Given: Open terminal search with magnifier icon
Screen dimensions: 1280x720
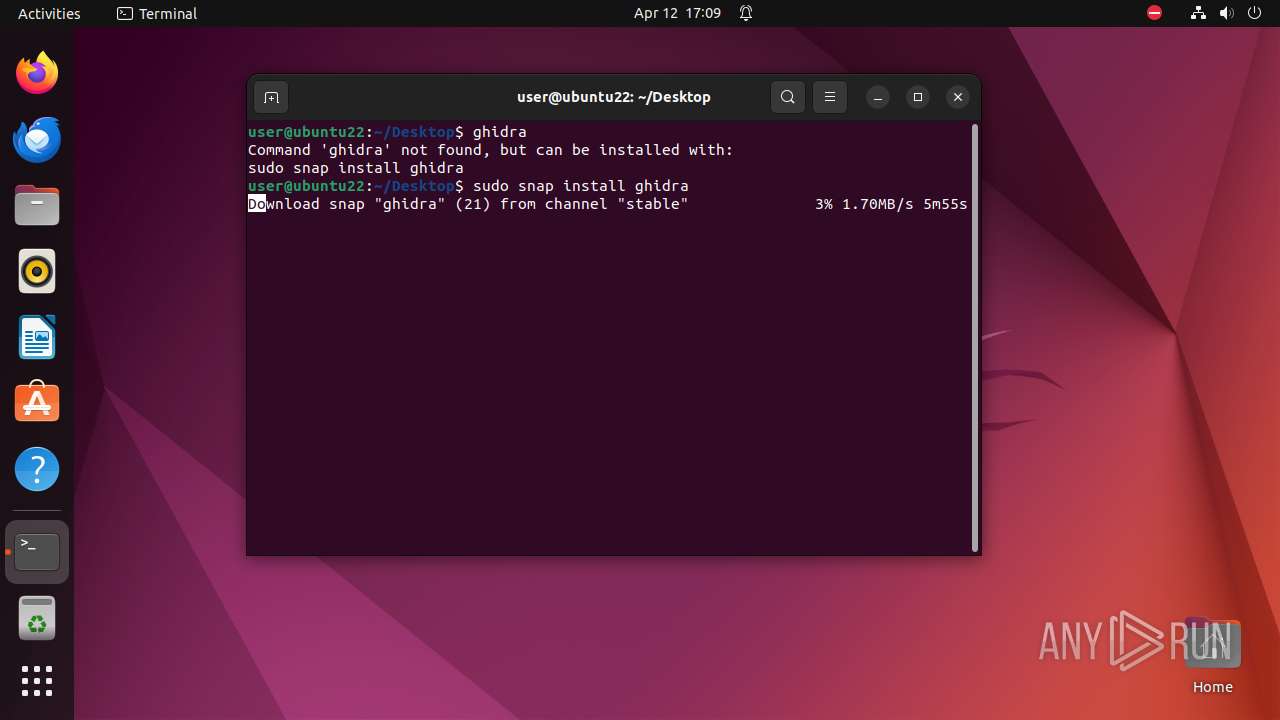Looking at the screenshot, I should pyautogui.click(x=788, y=97).
